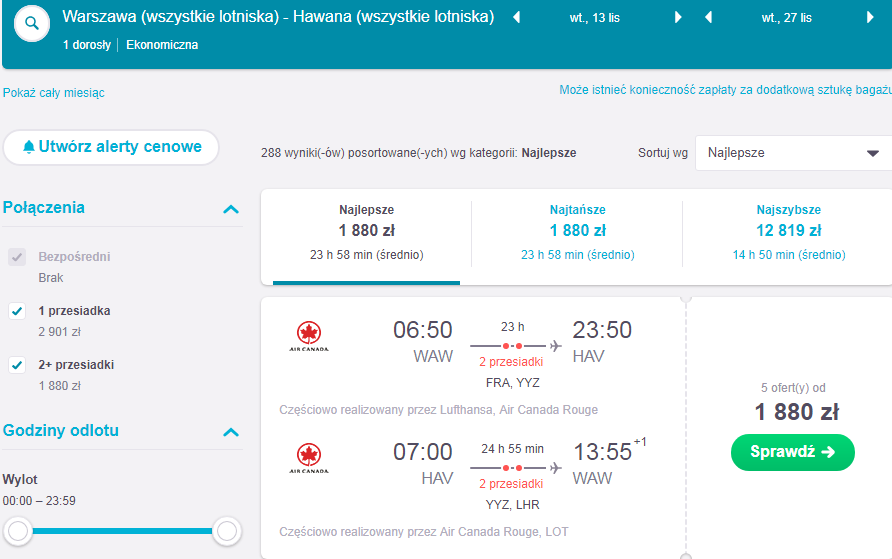Collapse the Godziny odlotu section

231,432
